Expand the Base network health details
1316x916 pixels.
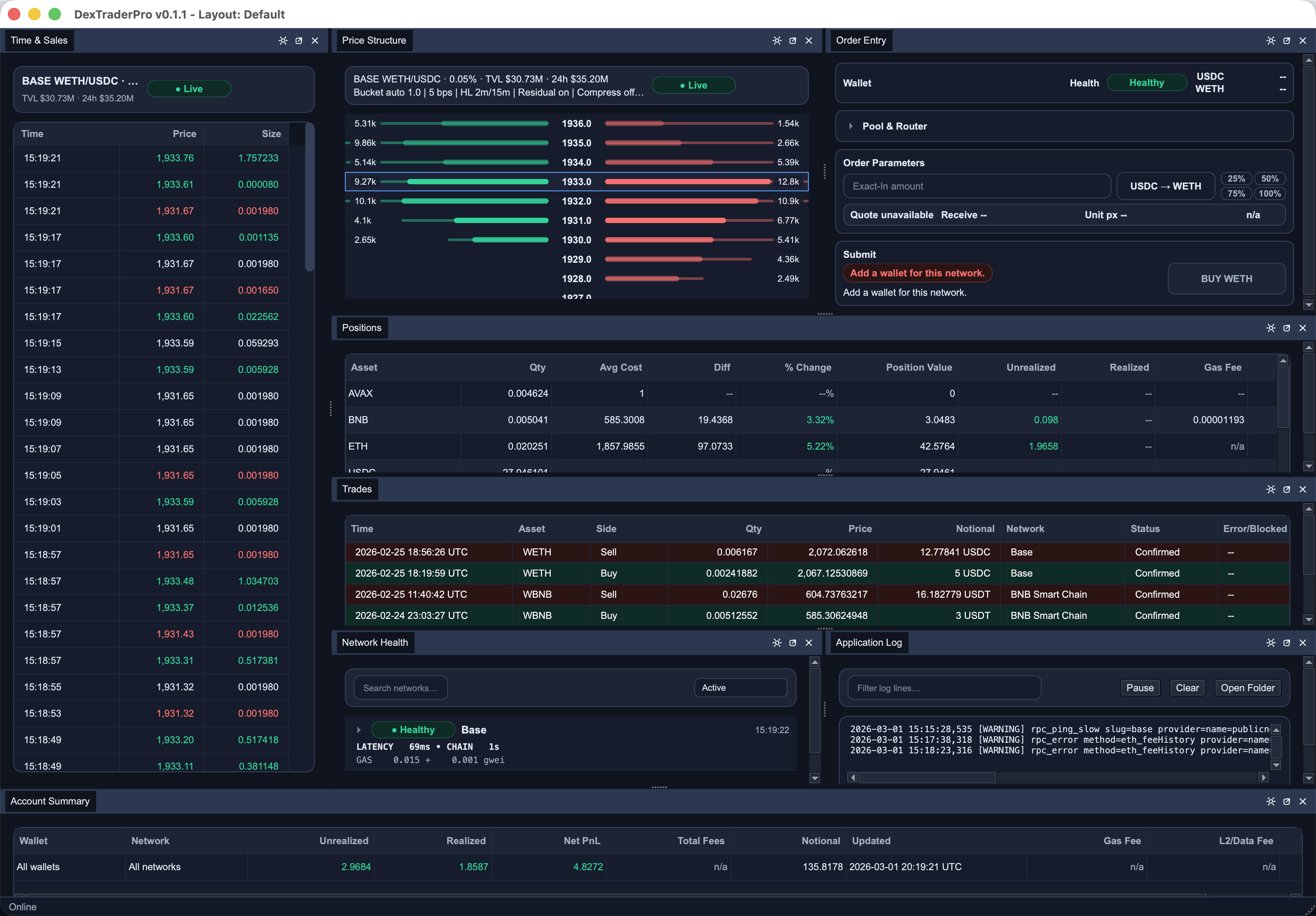coord(359,729)
